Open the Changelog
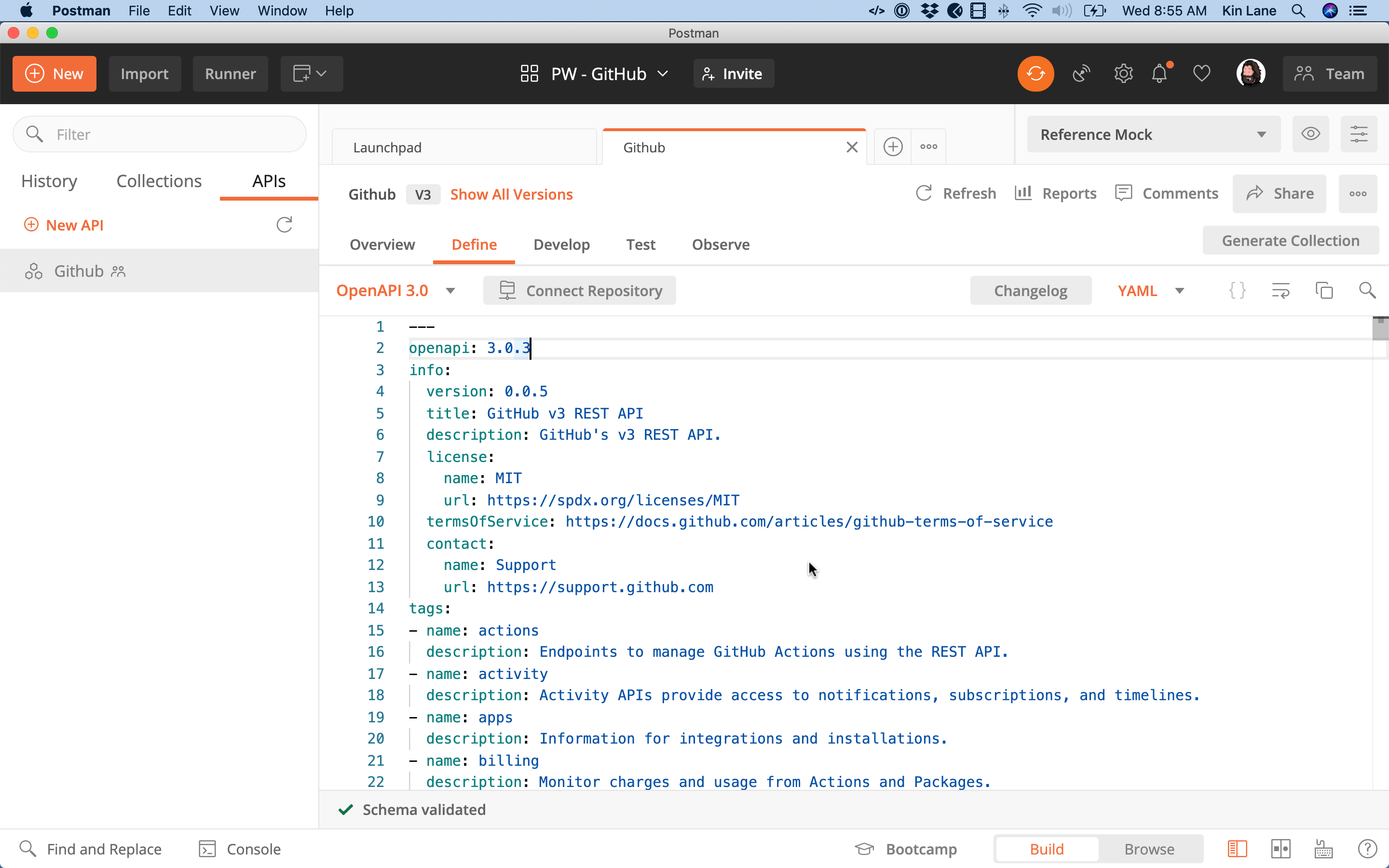 click(x=1030, y=290)
